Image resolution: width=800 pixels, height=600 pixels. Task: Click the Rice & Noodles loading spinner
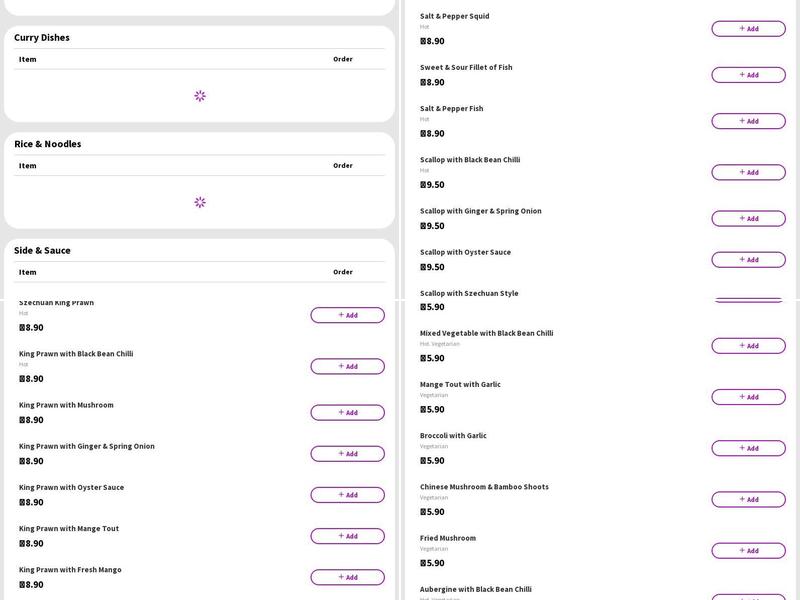click(x=200, y=202)
